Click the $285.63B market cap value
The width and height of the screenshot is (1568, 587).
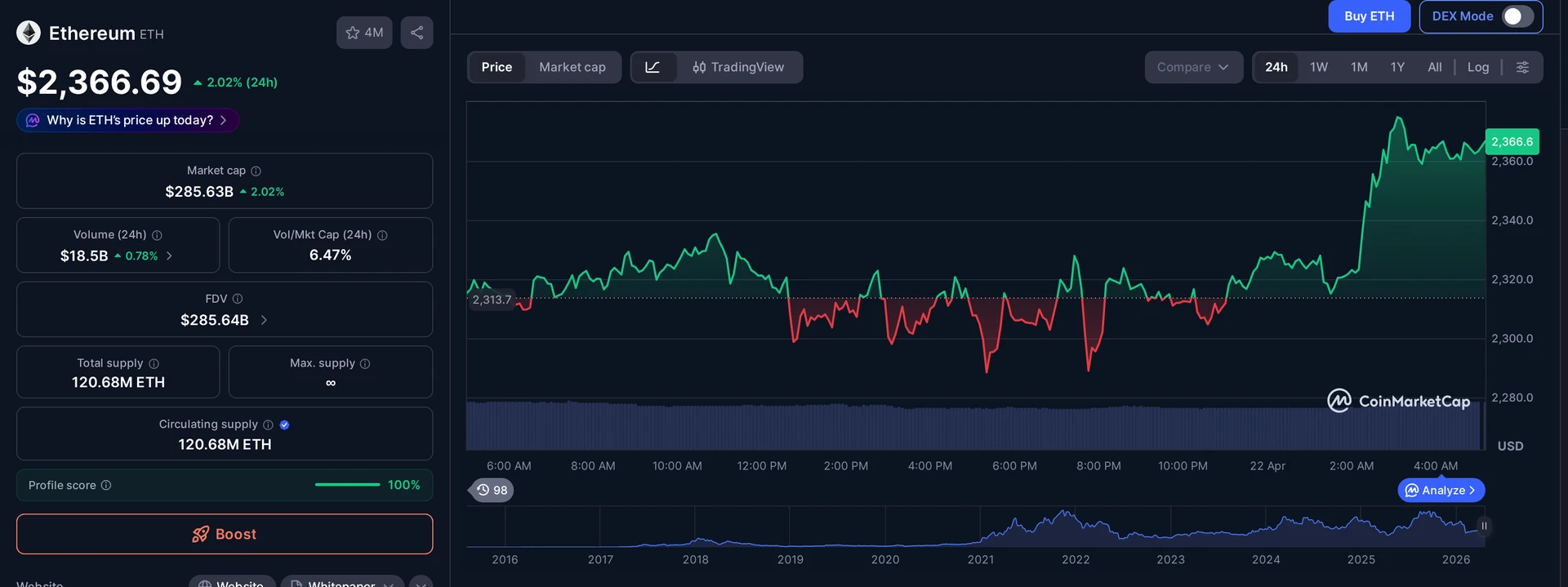coord(199,192)
